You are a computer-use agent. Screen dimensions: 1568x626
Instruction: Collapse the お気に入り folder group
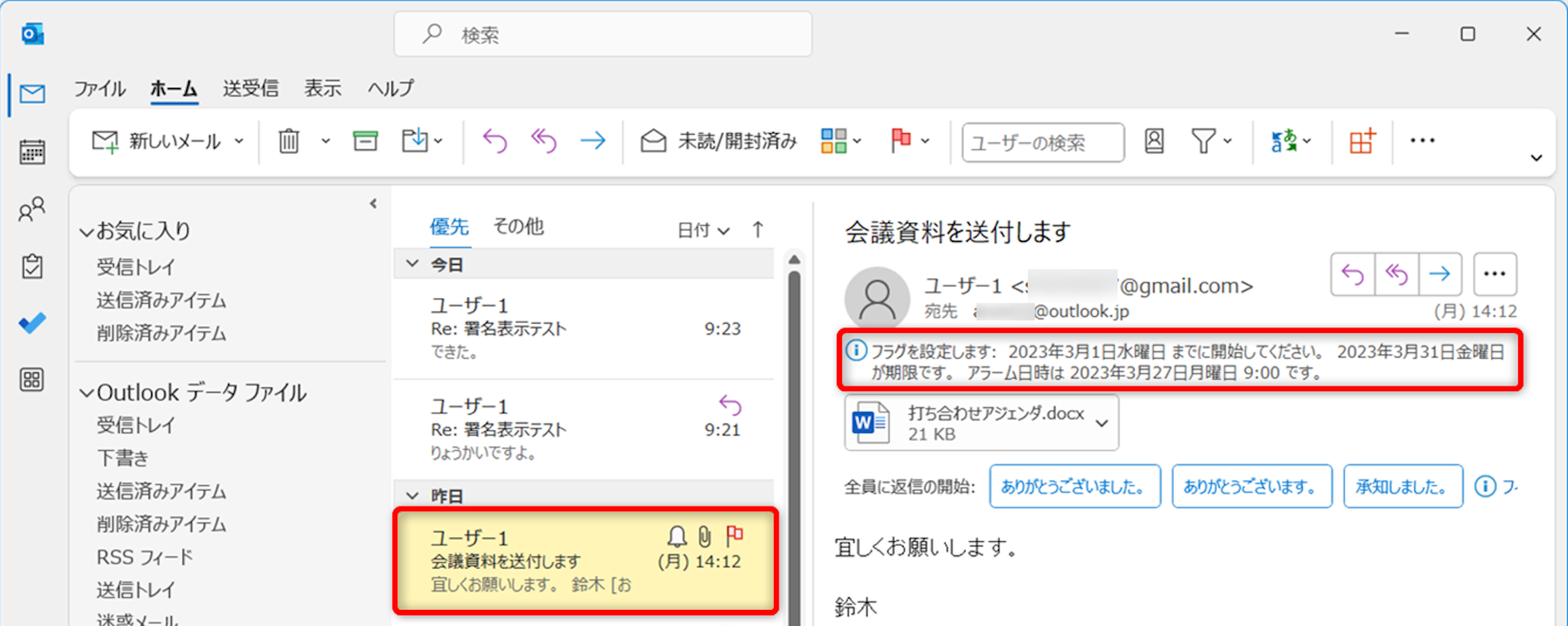tap(87, 232)
